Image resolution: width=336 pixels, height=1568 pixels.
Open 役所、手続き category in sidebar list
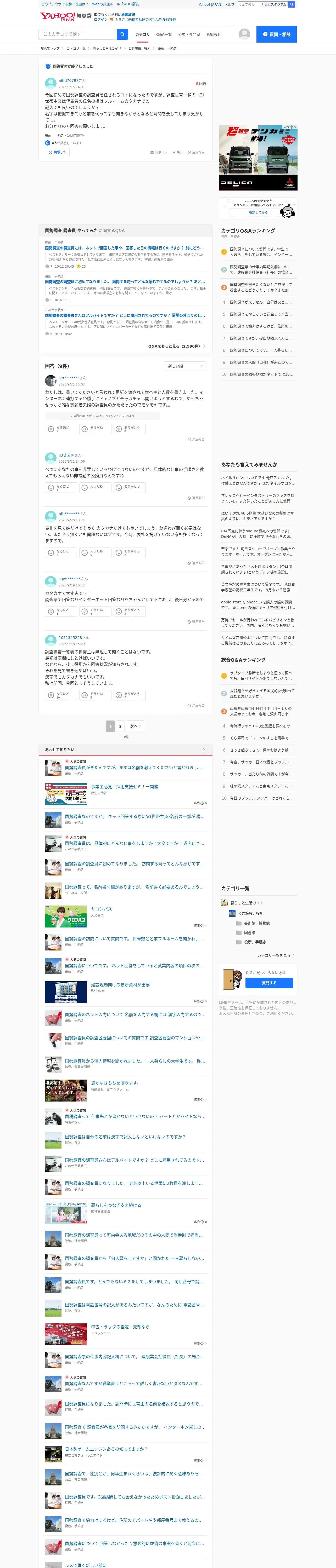[x=254, y=942]
